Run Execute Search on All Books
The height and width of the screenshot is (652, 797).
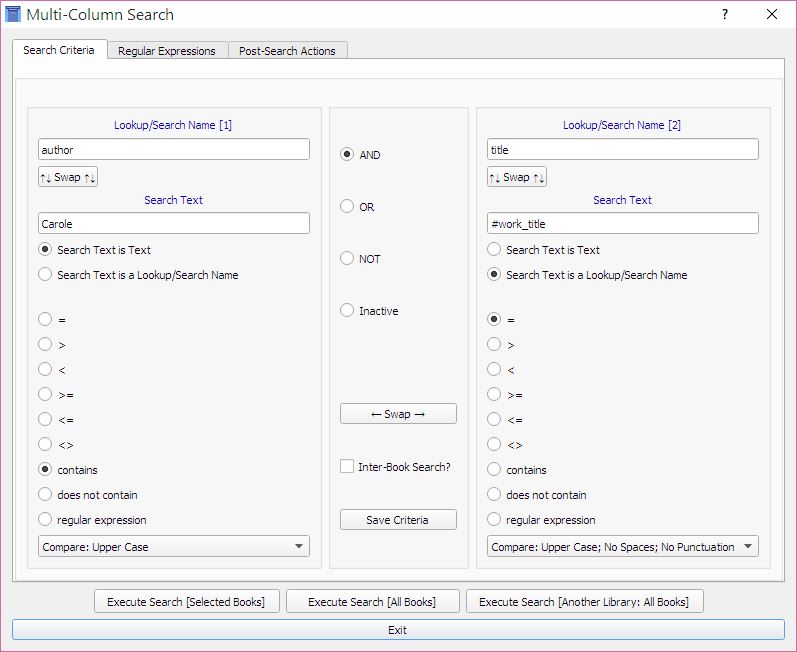click(374, 602)
